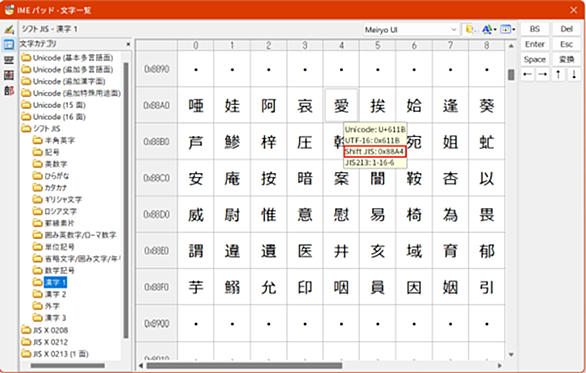Select the ロシア文字 category
Image resolution: width=586 pixels, height=373 pixels.
[55, 211]
